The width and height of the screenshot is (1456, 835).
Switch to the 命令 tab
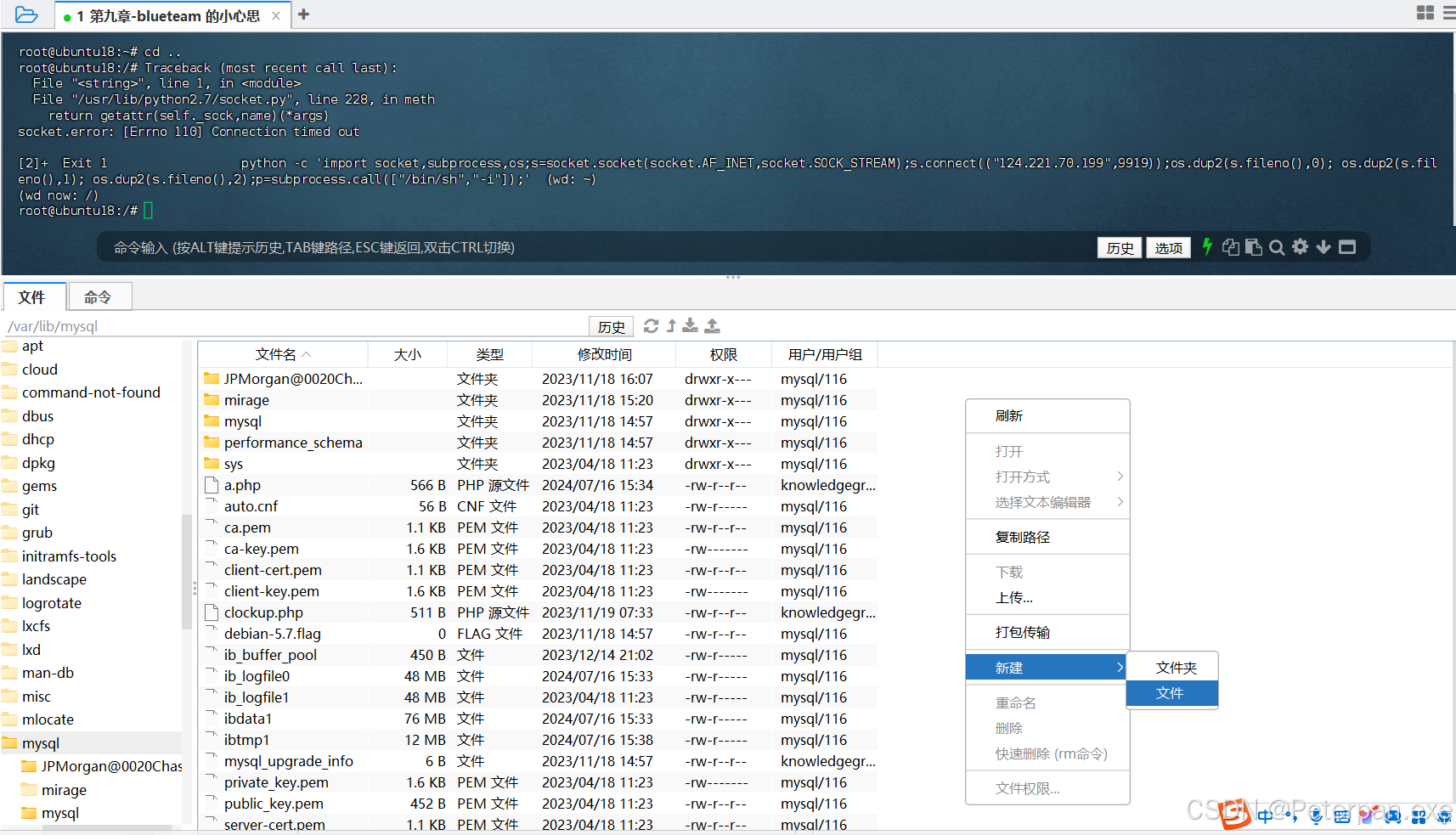99,296
